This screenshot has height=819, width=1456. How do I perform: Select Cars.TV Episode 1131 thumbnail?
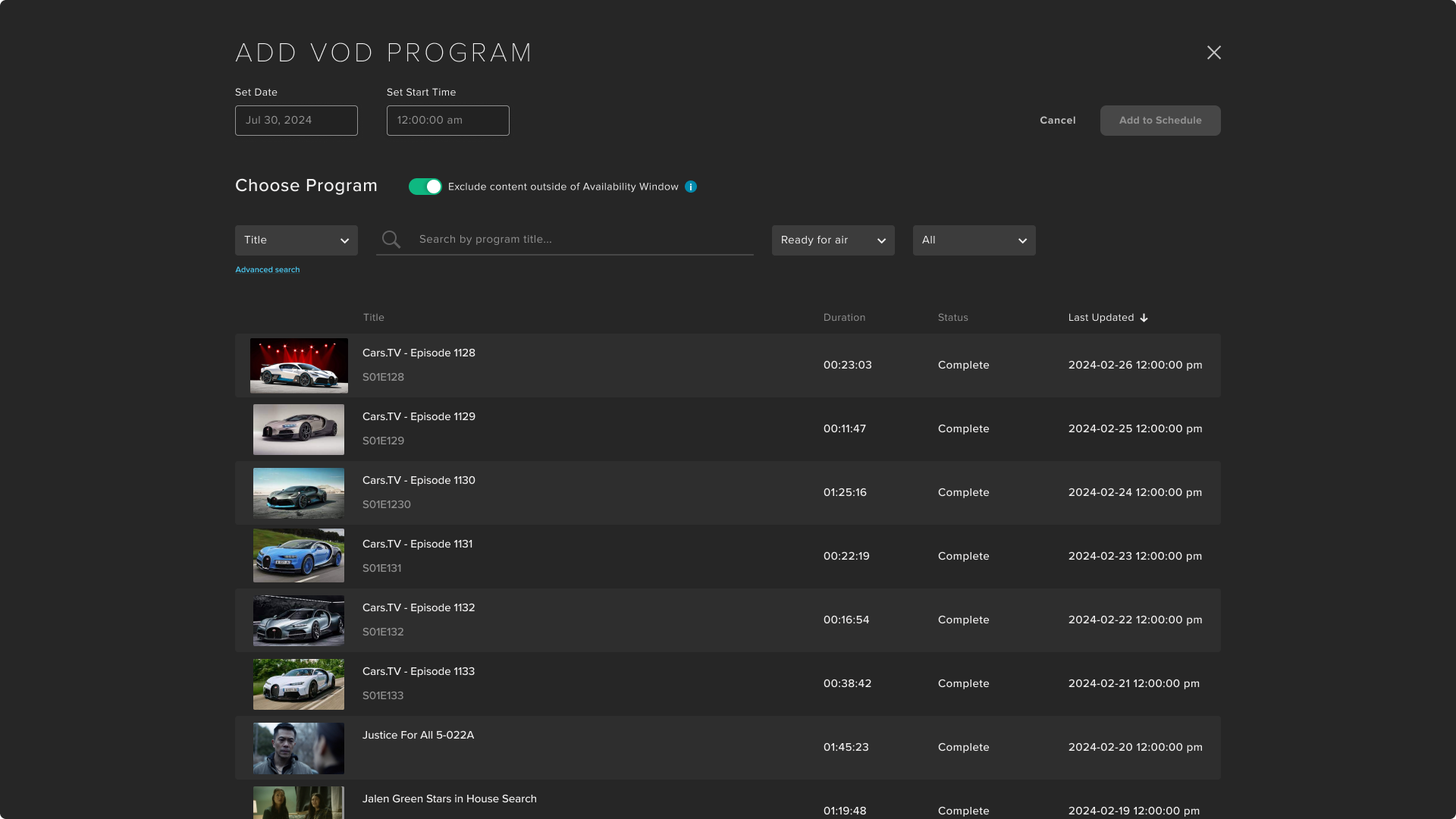[299, 556]
